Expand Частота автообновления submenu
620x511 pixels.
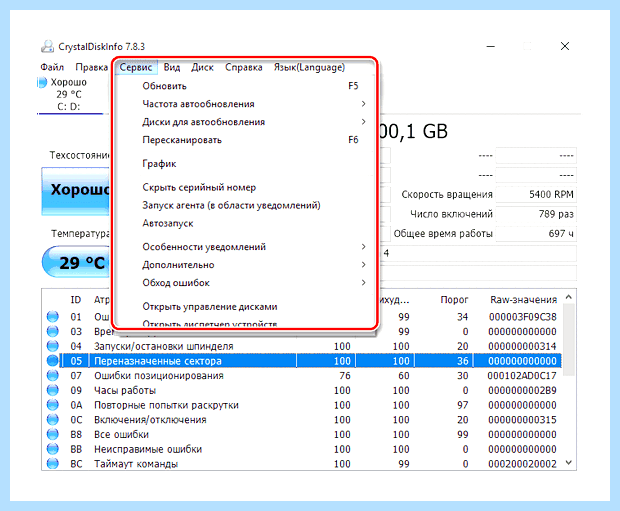click(x=244, y=104)
